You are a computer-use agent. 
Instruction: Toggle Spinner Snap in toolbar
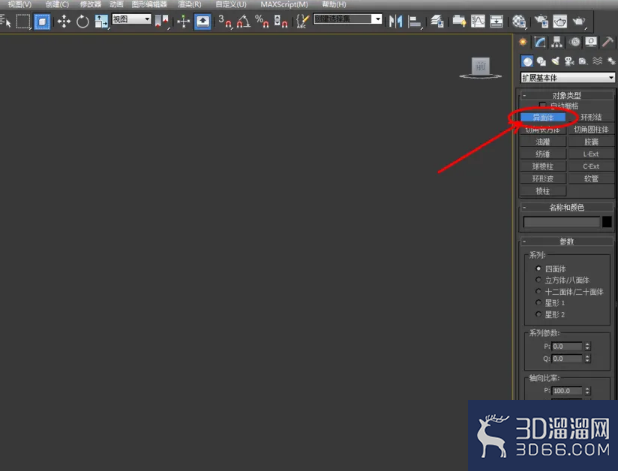tap(281, 21)
